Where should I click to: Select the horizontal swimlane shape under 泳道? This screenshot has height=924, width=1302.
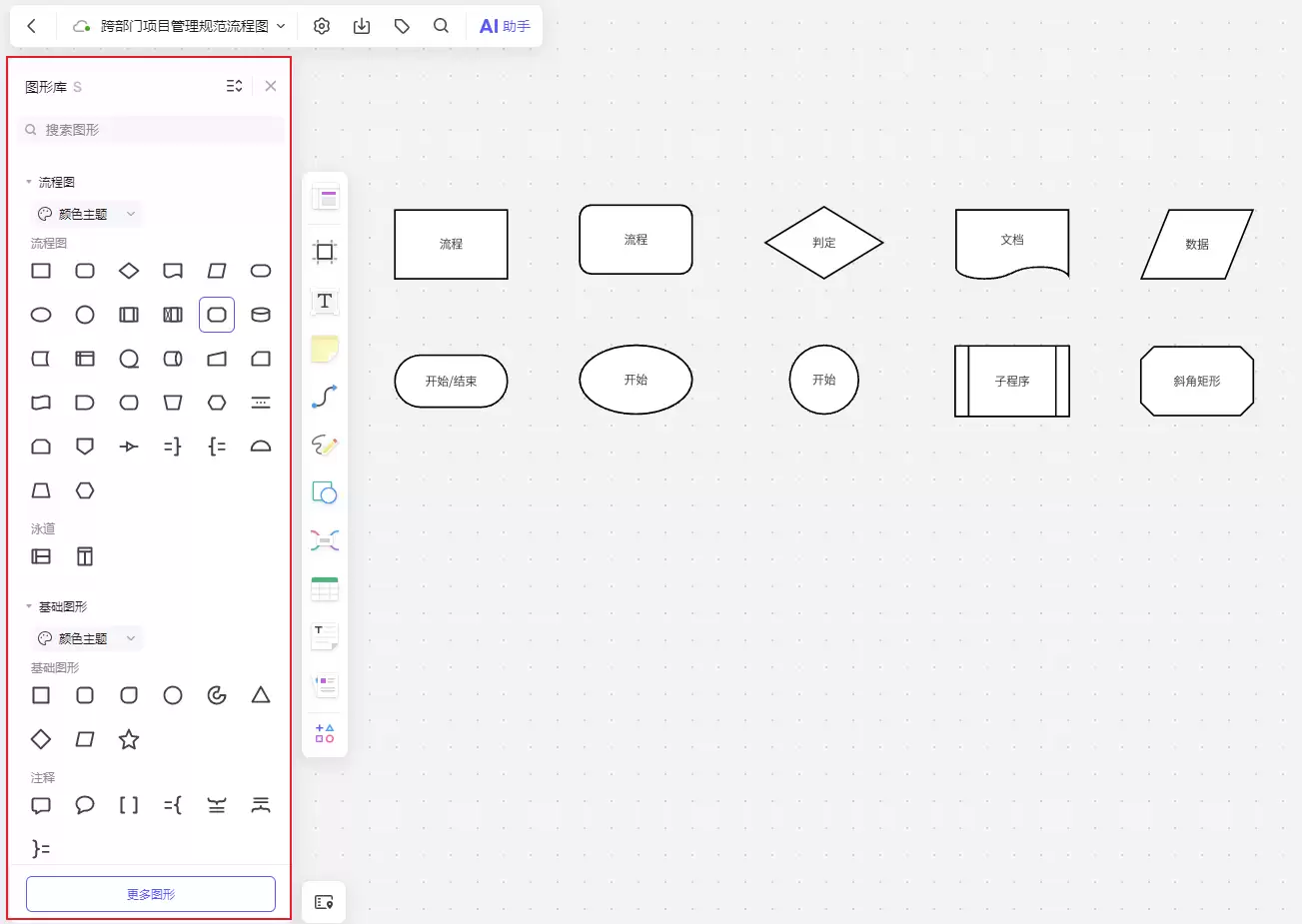pos(41,556)
